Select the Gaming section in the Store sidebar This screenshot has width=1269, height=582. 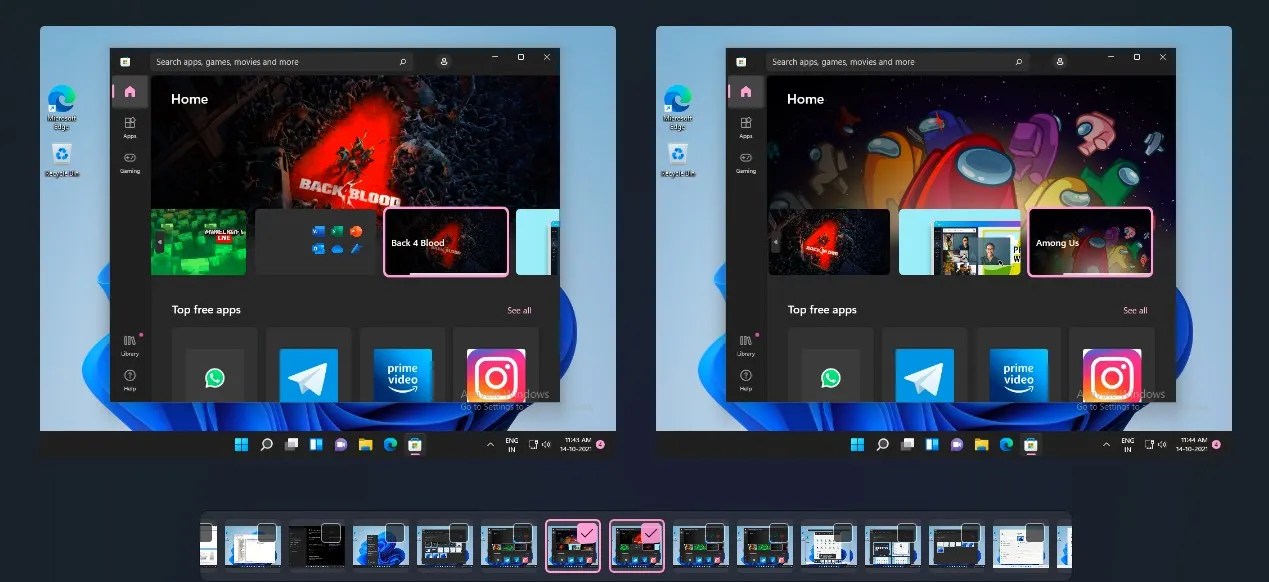pos(130,164)
